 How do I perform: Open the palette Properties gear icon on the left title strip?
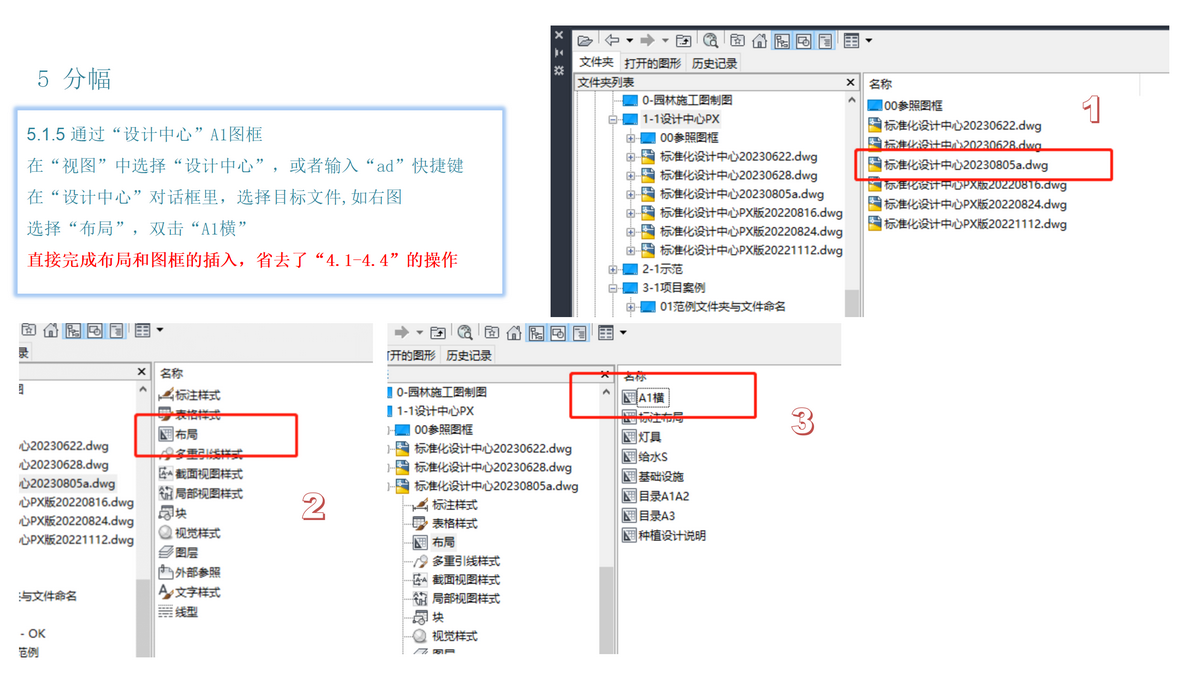coord(559,71)
